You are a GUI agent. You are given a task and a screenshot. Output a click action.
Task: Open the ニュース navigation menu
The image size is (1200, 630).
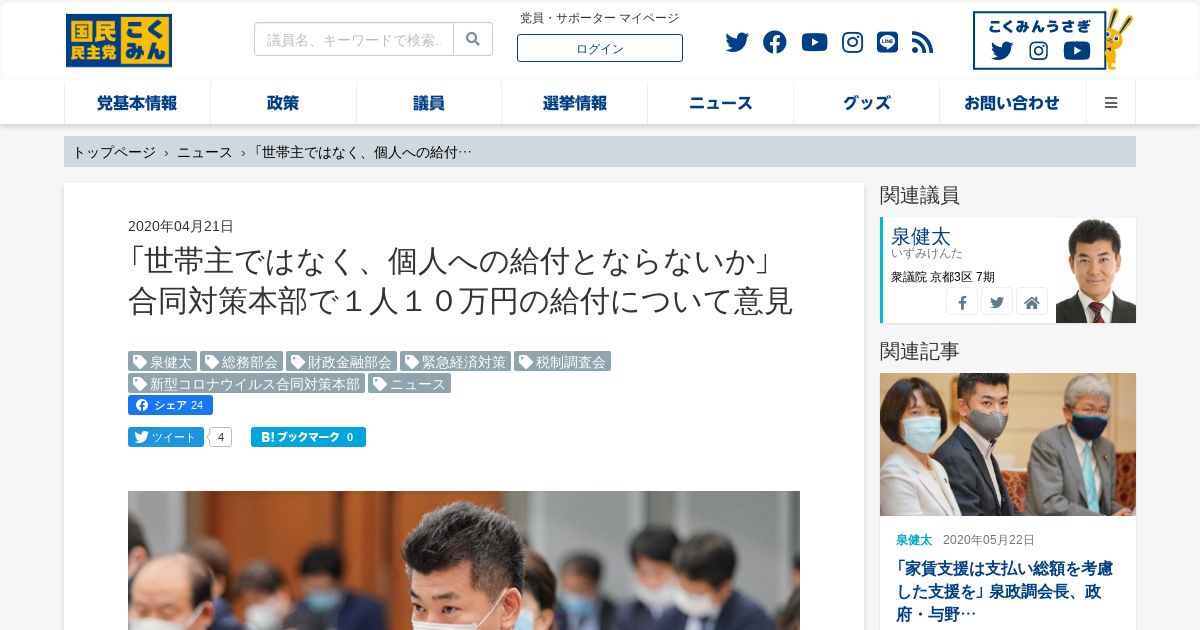[721, 103]
